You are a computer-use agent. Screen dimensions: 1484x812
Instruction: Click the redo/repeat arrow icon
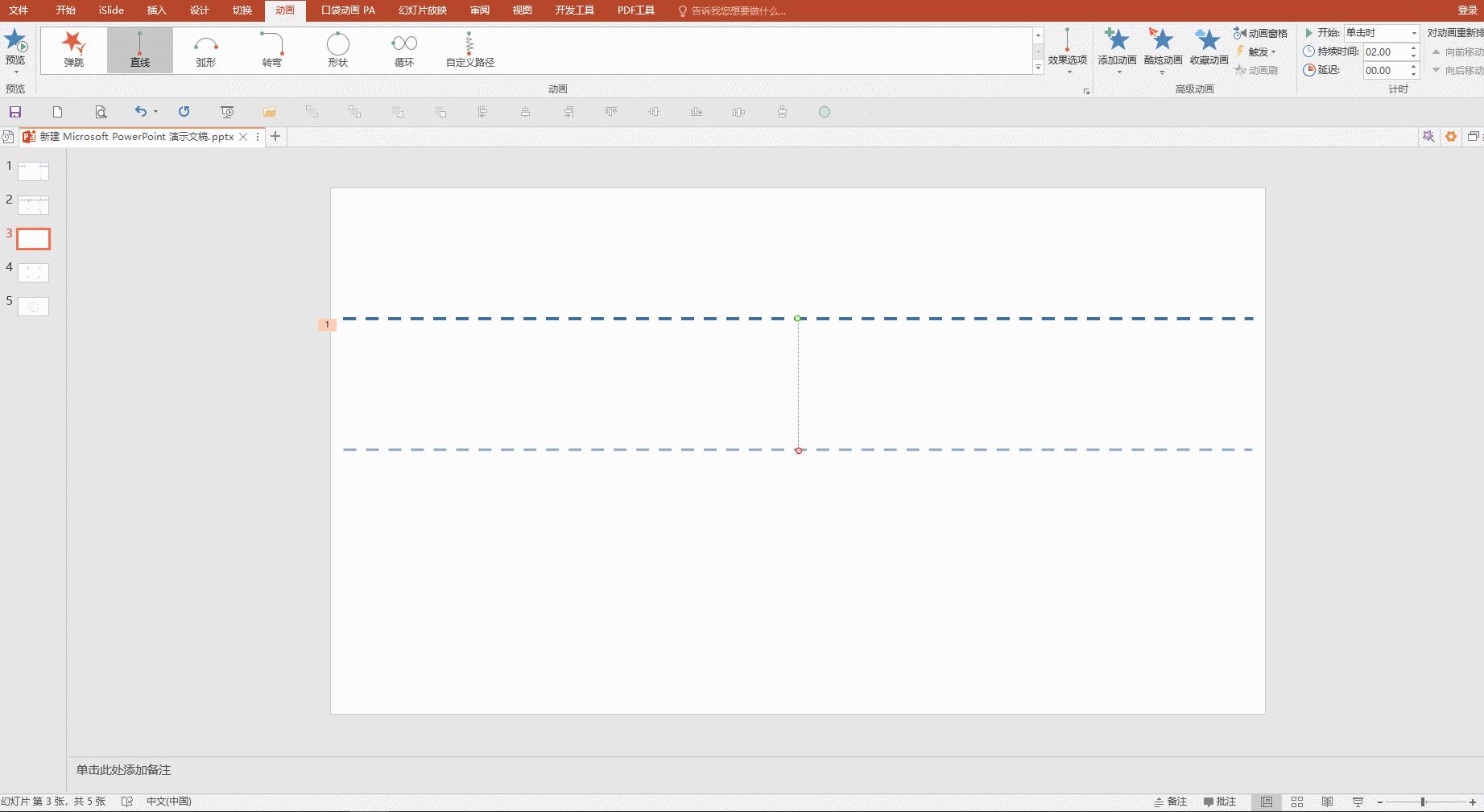pyautogui.click(x=184, y=112)
